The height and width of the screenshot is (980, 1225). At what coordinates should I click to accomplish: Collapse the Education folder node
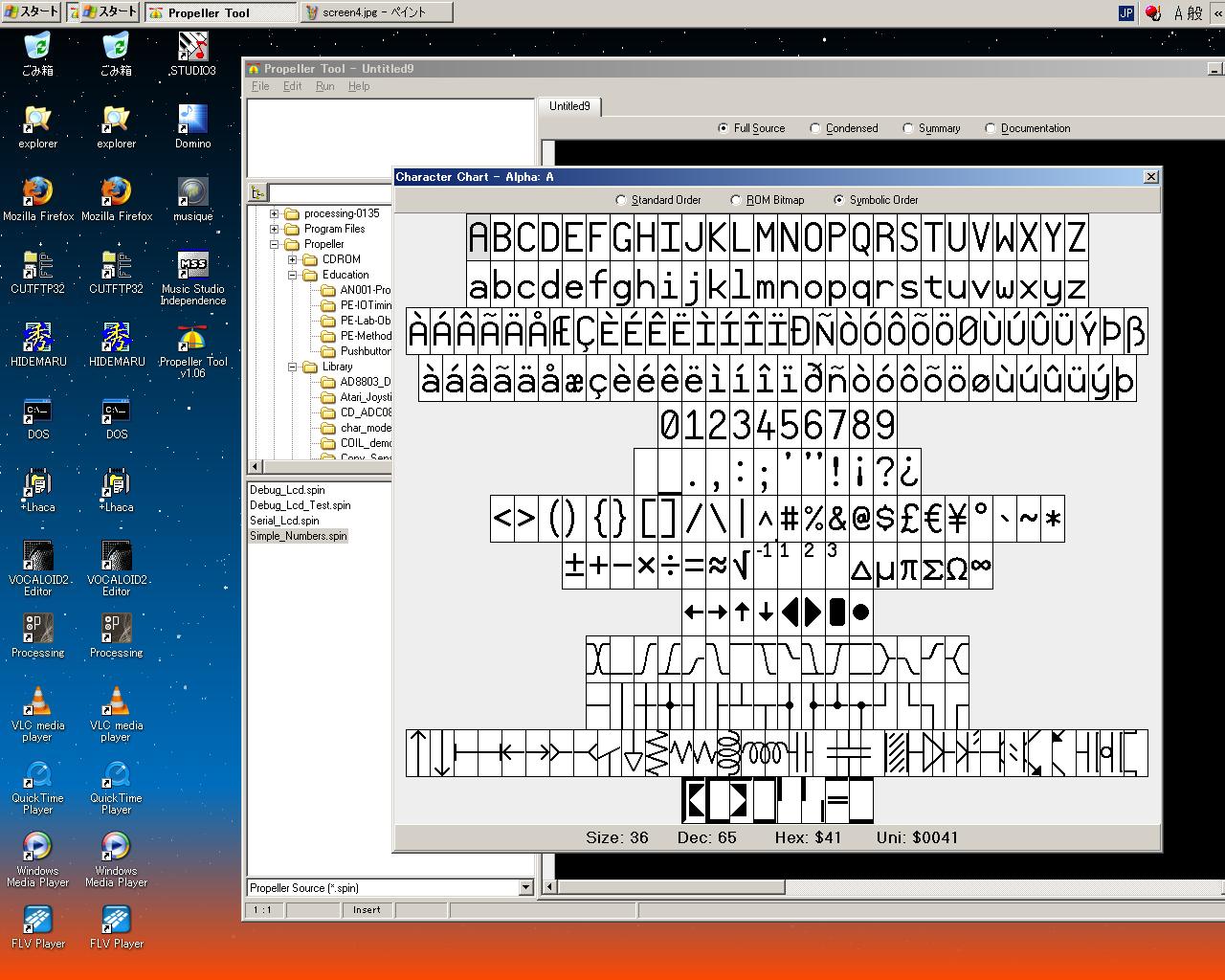(x=293, y=275)
